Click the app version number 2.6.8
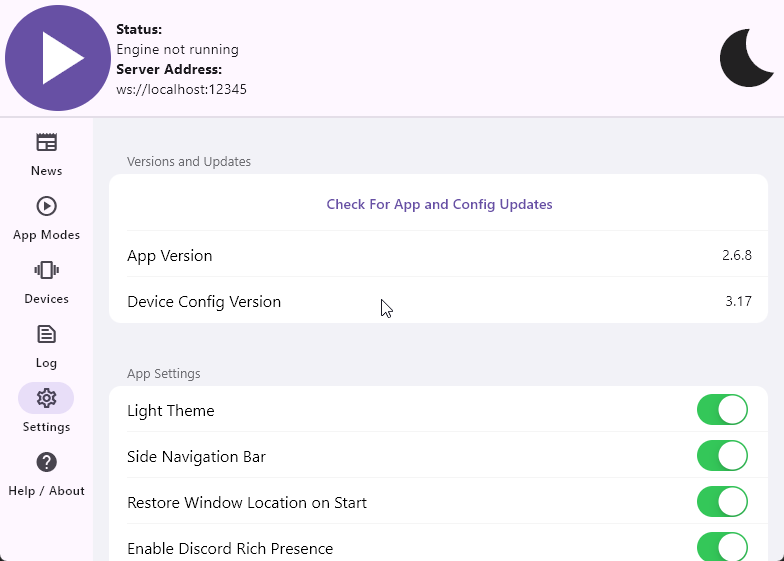 (736, 256)
